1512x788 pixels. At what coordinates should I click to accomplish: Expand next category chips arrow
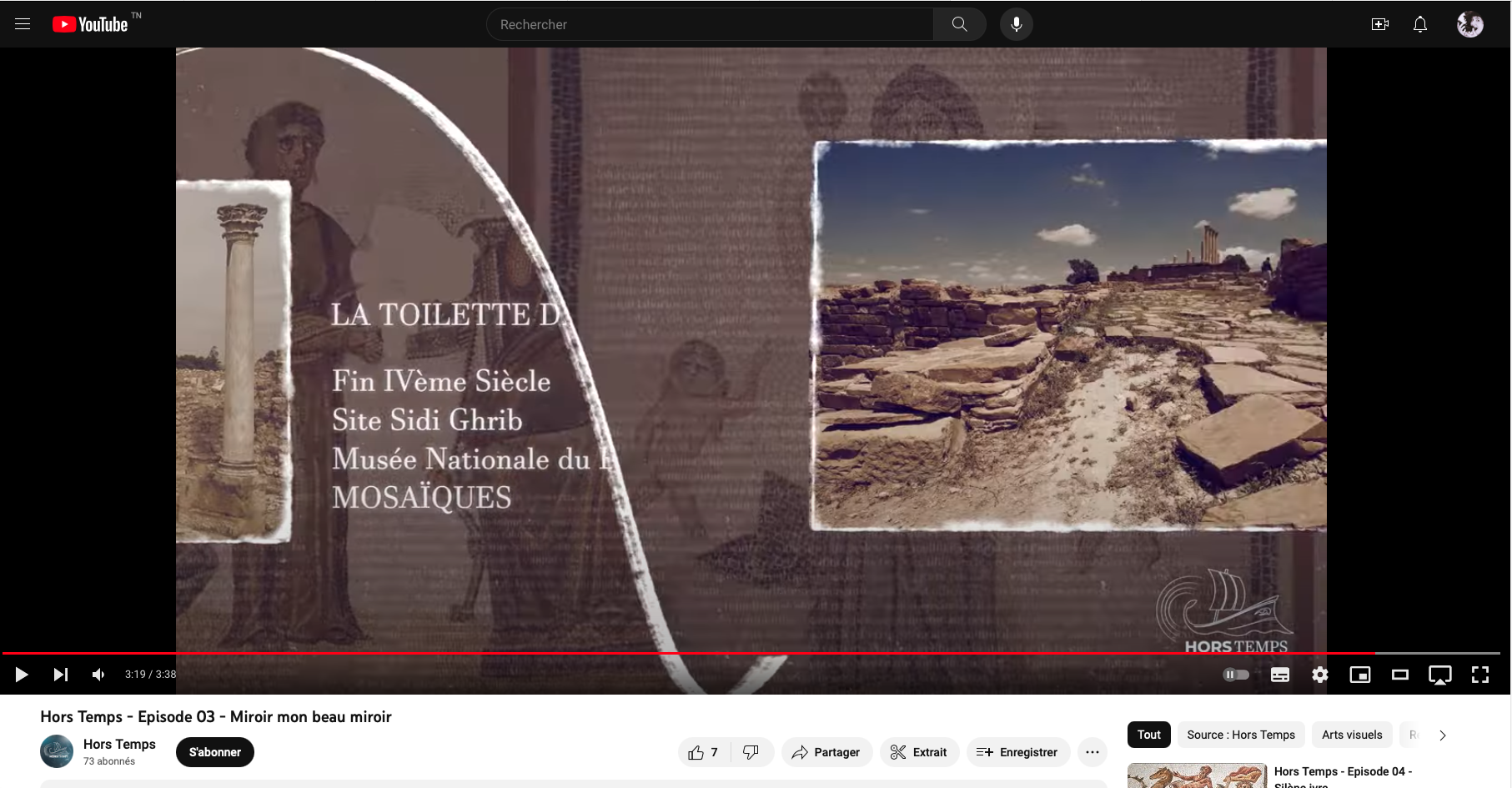(x=1442, y=735)
